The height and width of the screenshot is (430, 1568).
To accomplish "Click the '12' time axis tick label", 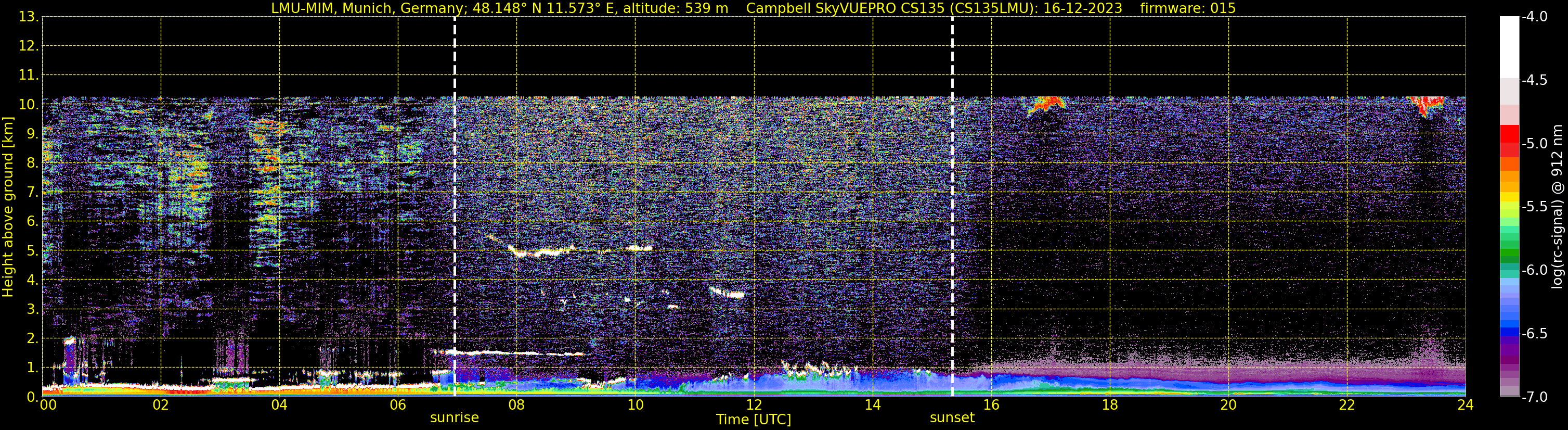I will point(754,405).
